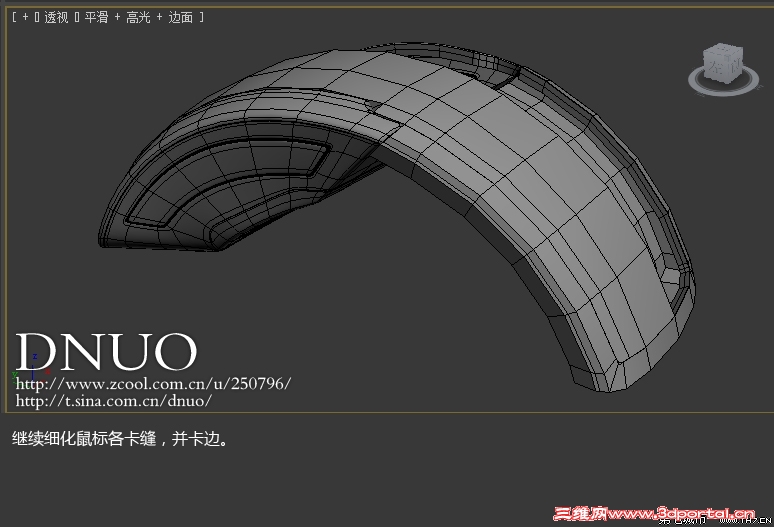The height and width of the screenshot is (527, 774).
Task: Open the 平滑 shading mode menu
Action: [96, 17]
